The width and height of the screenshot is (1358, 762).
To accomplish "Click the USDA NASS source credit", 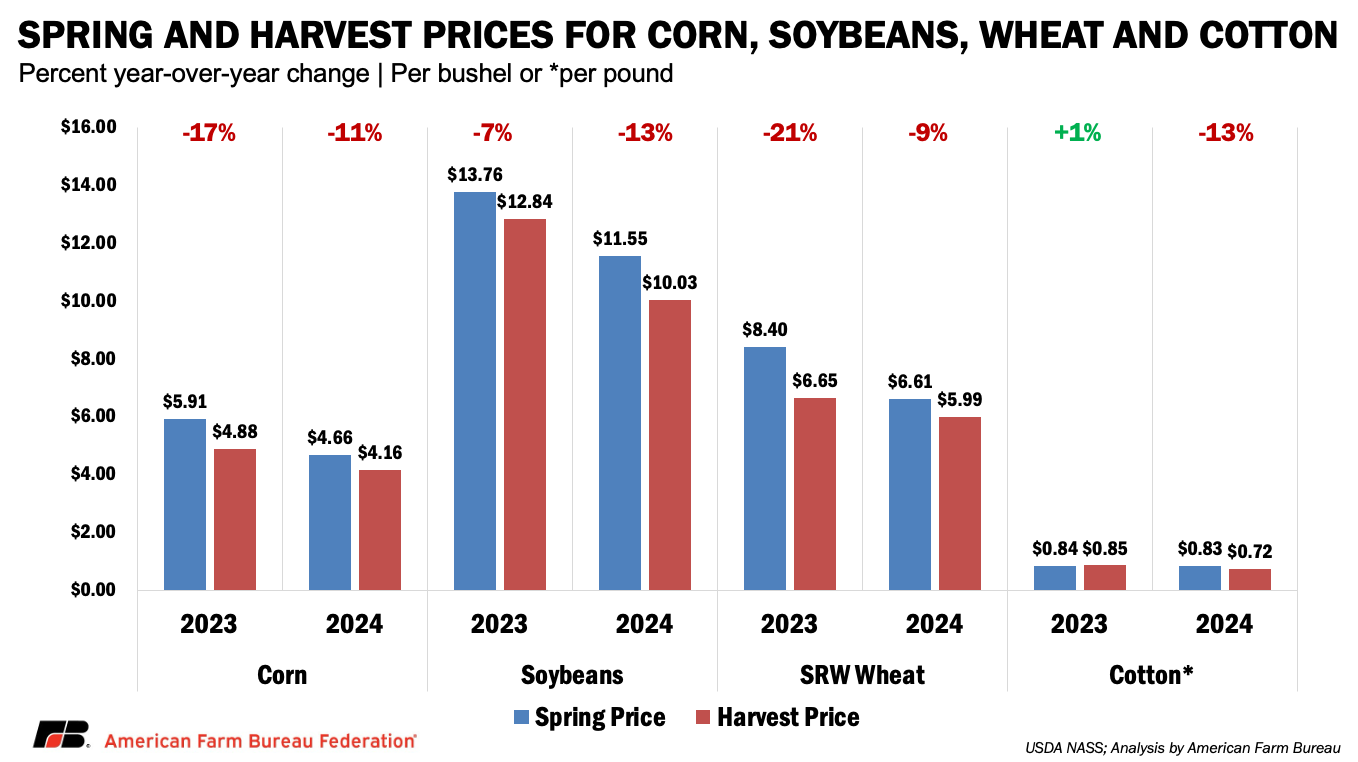I will coord(1182,747).
